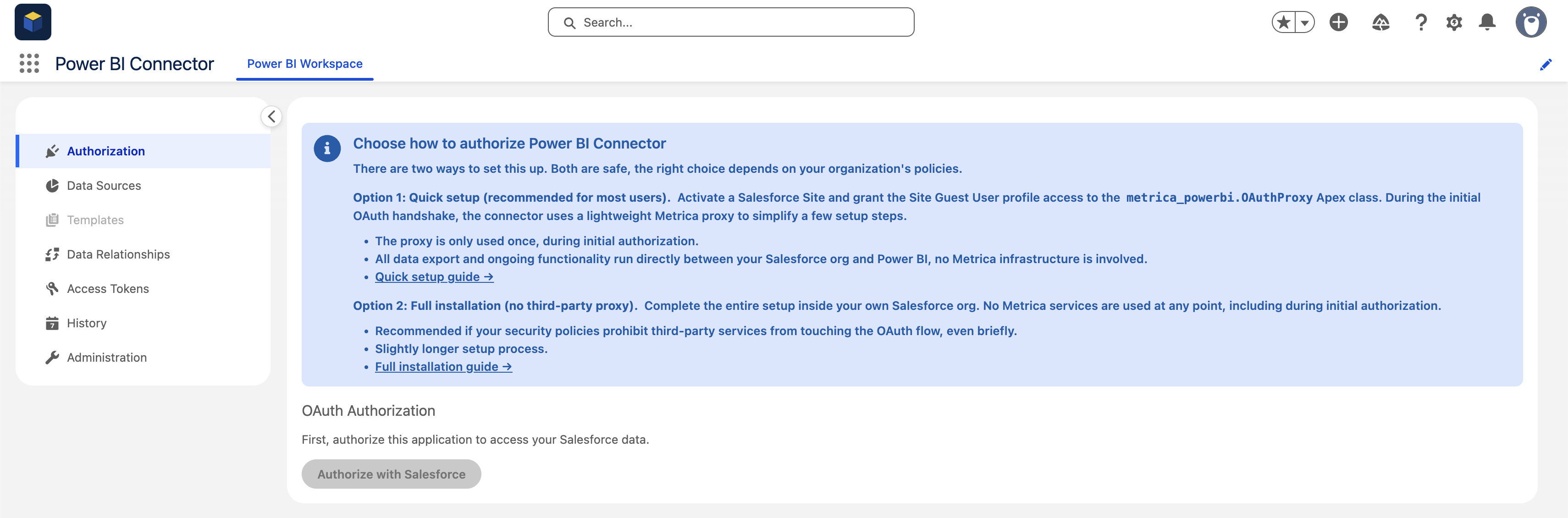Open the Trailhead guidance icon
The image size is (1568, 518).
pos(1380,22)
